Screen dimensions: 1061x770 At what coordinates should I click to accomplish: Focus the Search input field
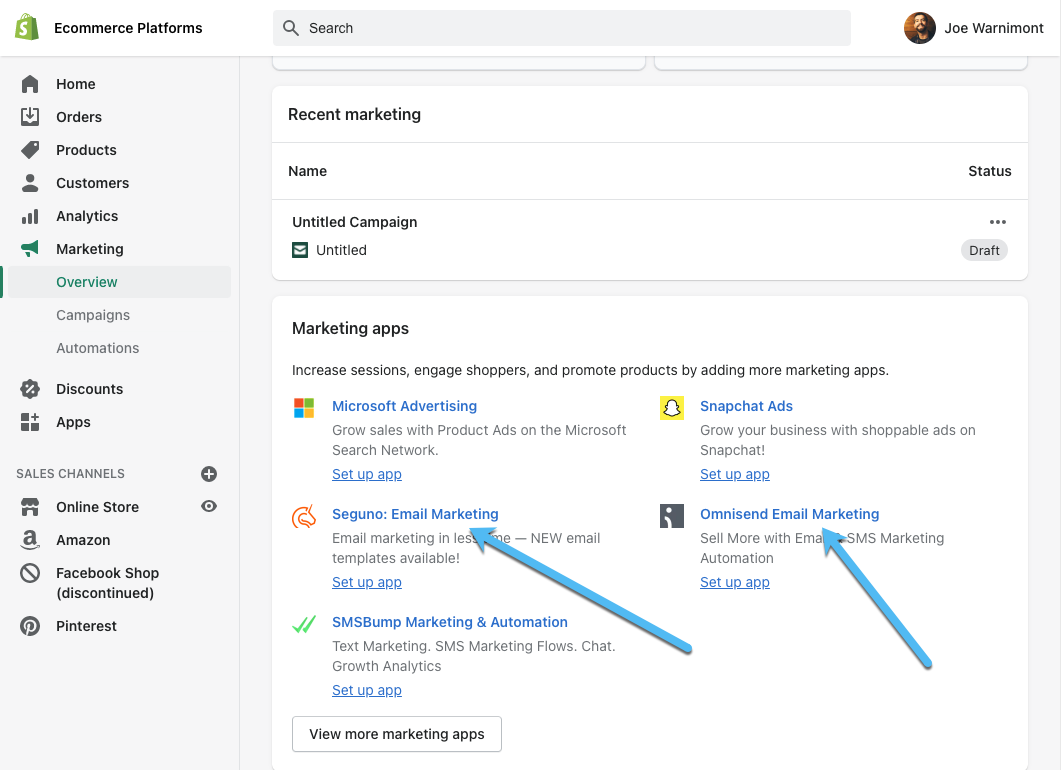[x=562, y=28]
